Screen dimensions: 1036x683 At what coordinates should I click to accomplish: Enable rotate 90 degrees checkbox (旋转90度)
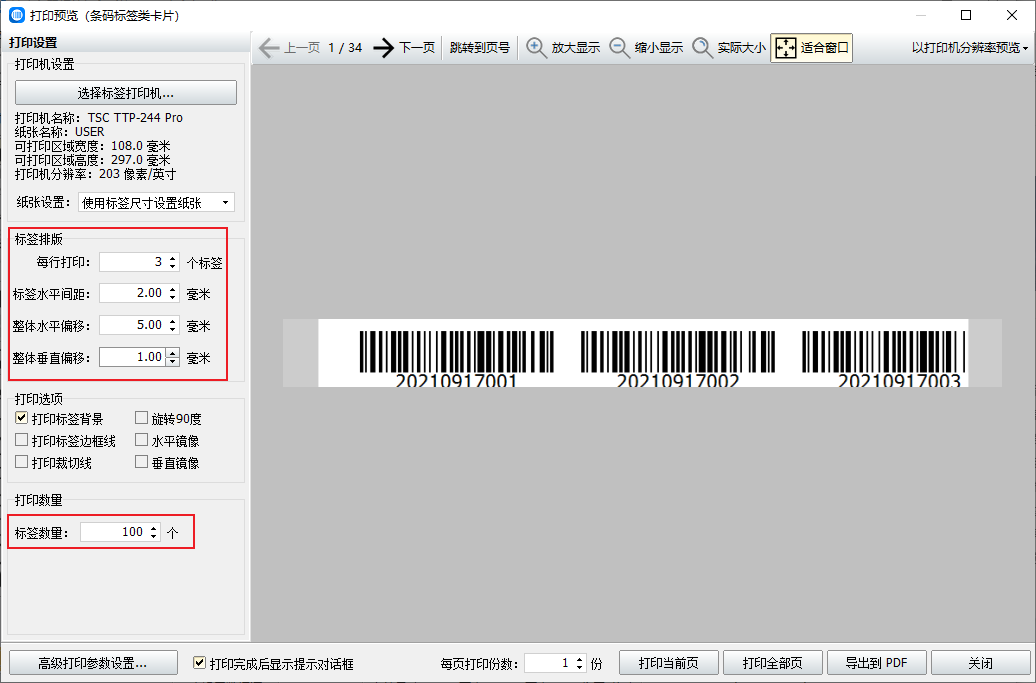click(x=142, y=419)
